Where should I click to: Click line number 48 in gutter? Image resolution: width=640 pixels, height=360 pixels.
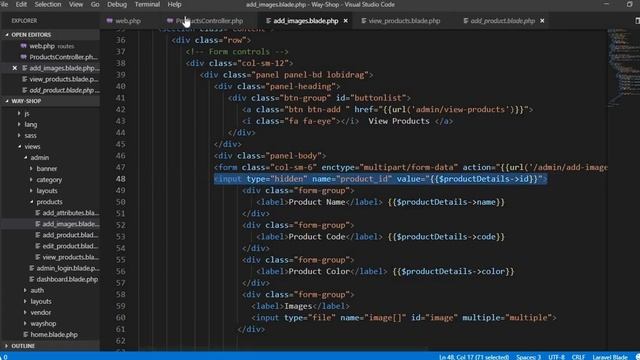click(120, 179)
